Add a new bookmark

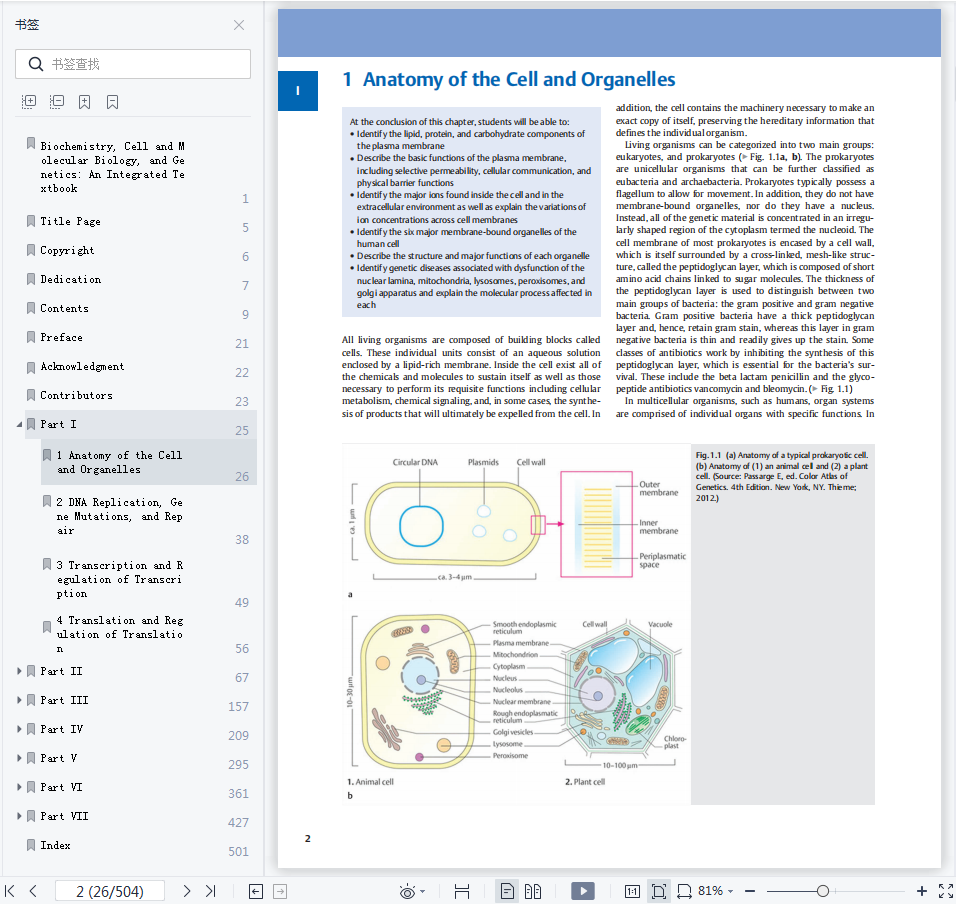click(85, 102)
